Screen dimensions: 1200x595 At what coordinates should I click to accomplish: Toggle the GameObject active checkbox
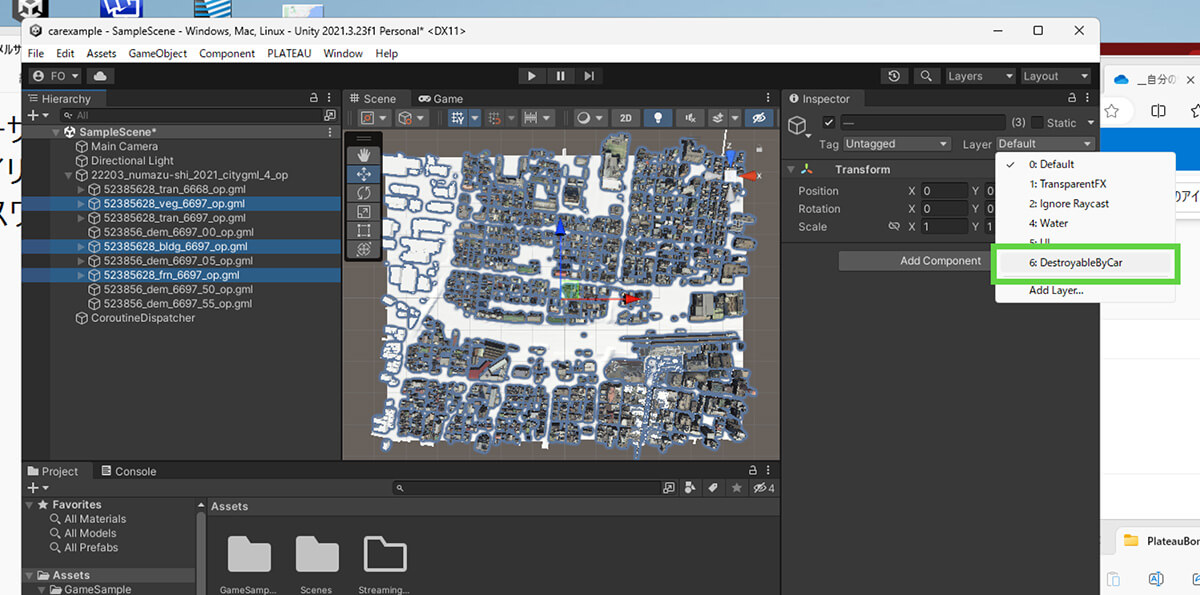click(828, 123)
